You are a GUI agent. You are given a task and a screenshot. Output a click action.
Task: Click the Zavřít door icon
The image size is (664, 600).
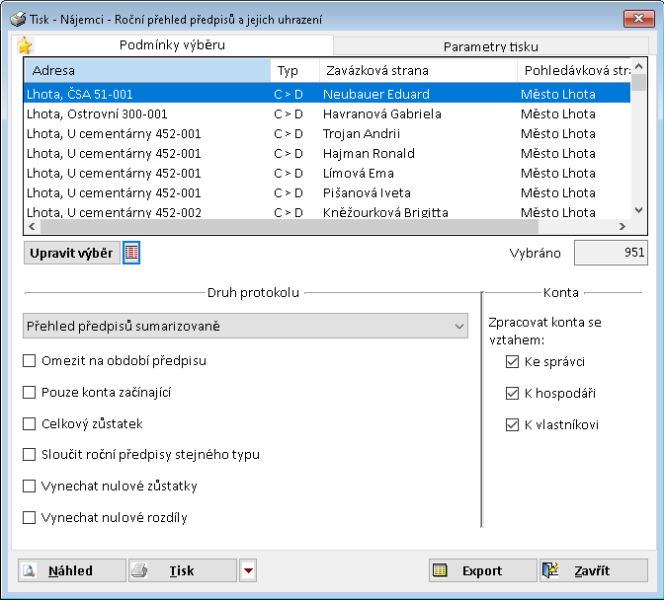click(550, 571)
